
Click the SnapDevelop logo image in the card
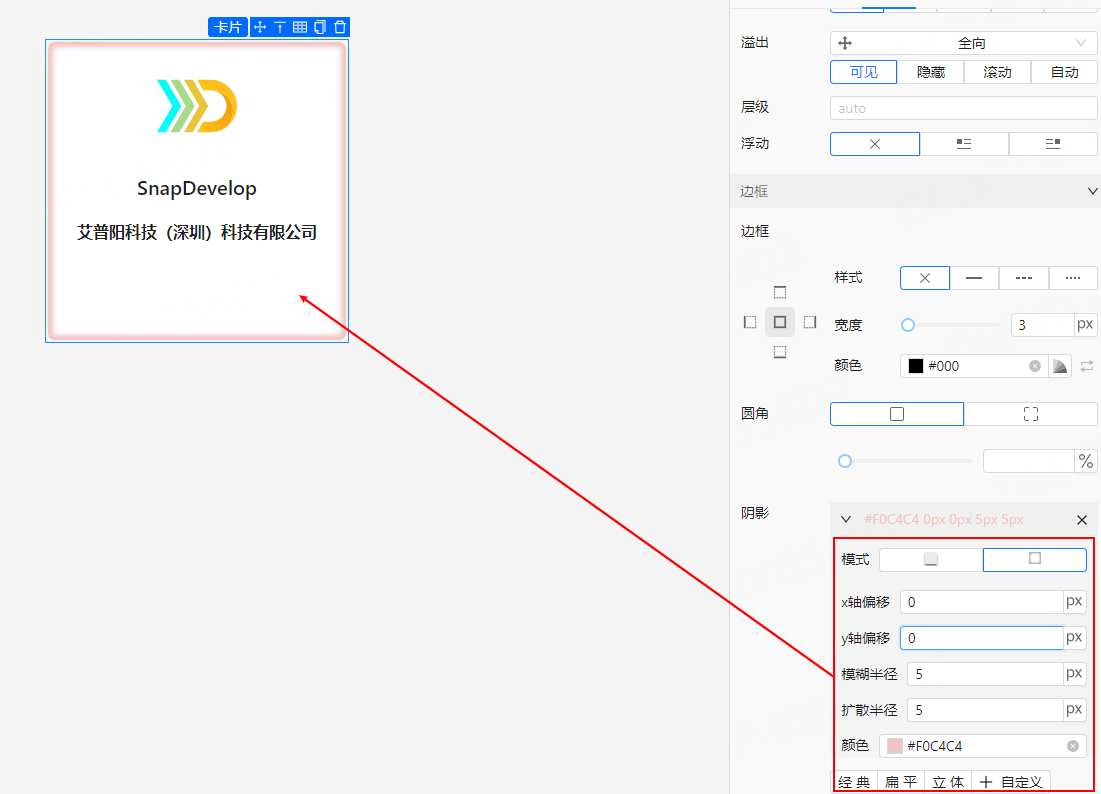tap(197, 106)
